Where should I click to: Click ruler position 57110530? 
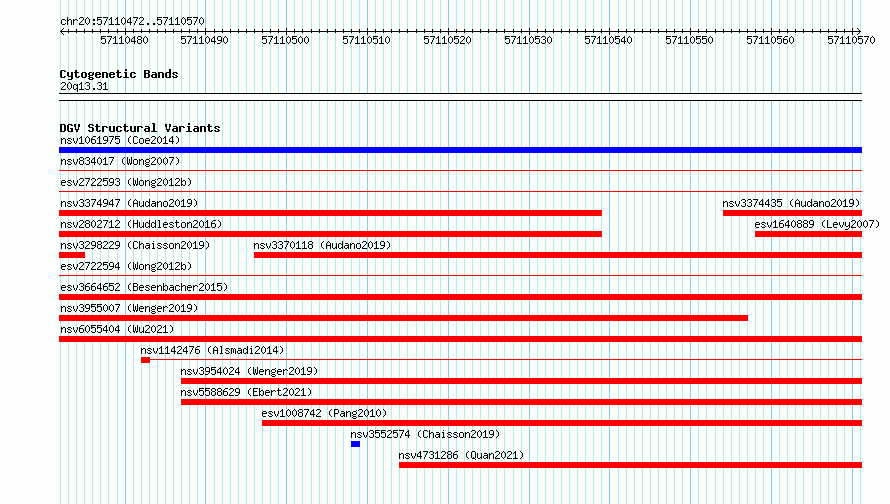528,40
